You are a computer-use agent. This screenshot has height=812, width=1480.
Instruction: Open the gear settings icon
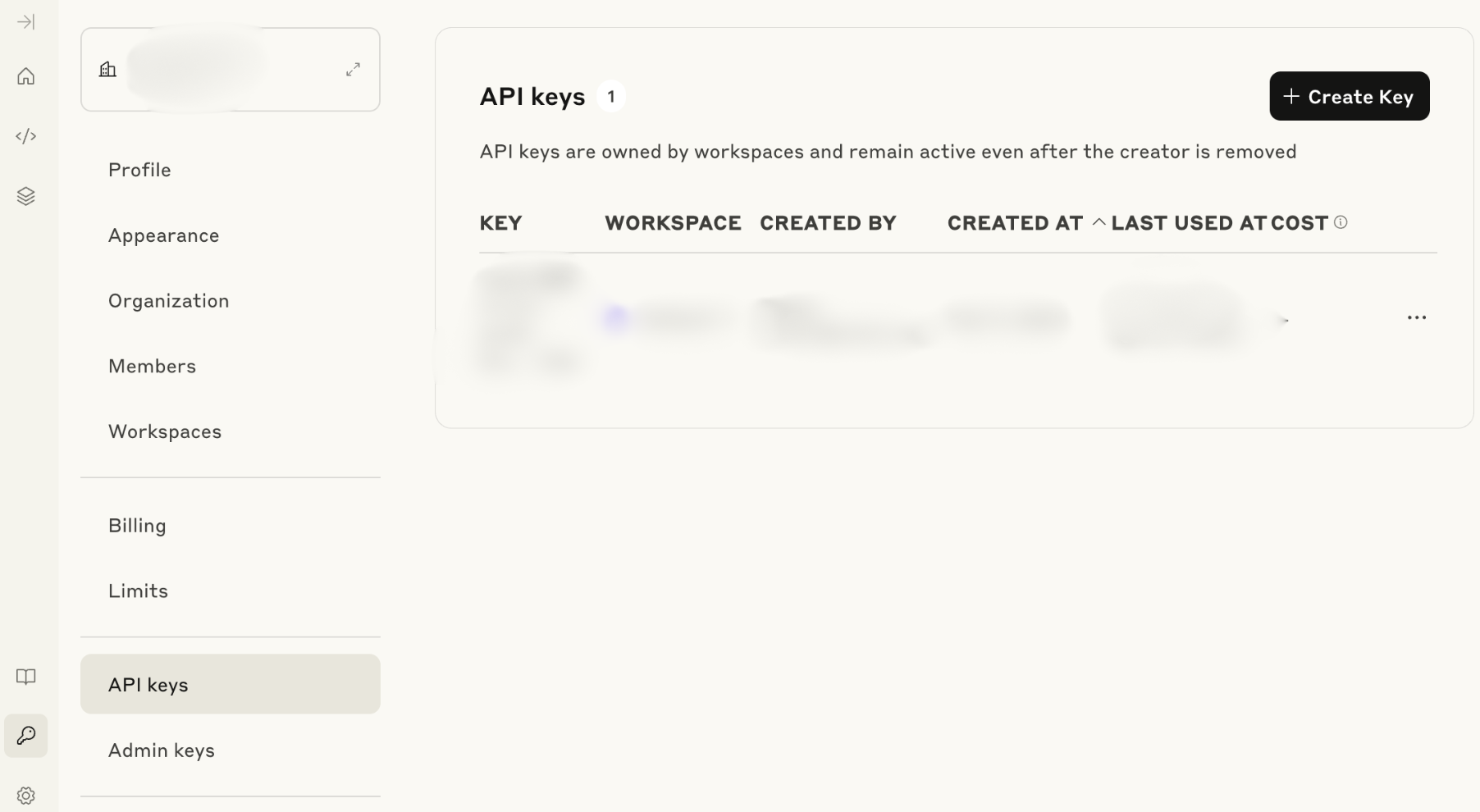point(25,796)
